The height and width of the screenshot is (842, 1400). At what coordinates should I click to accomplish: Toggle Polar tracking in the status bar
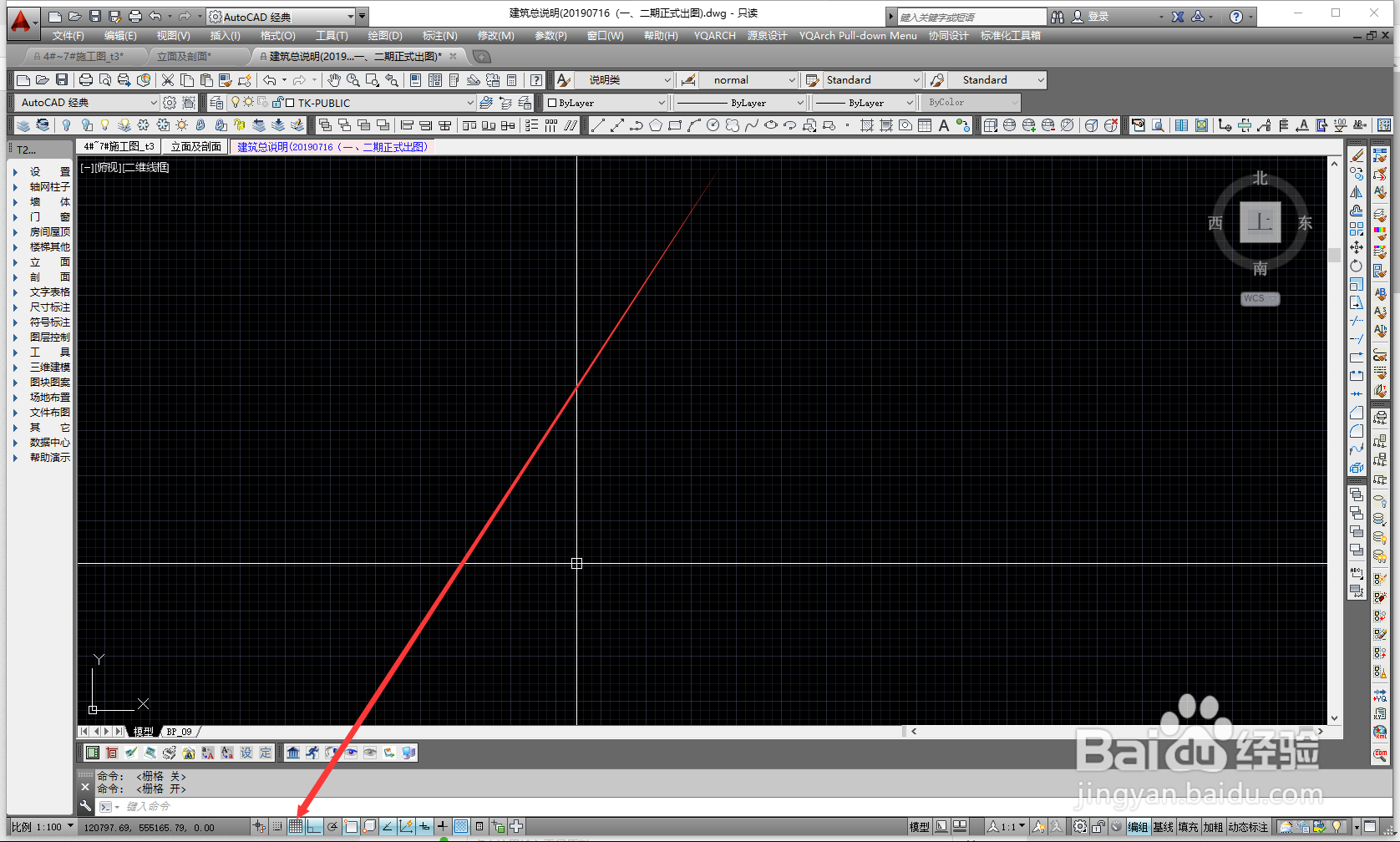[332, 827]
